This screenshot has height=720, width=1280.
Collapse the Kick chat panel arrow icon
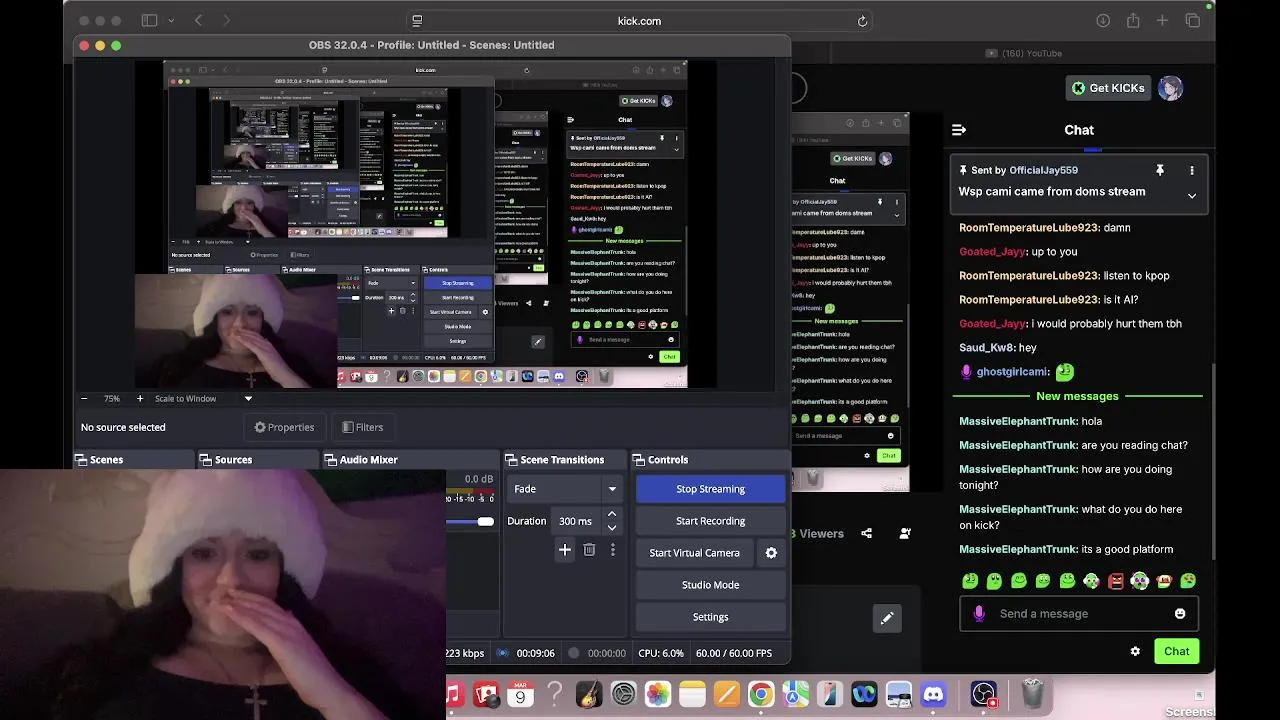959,130
